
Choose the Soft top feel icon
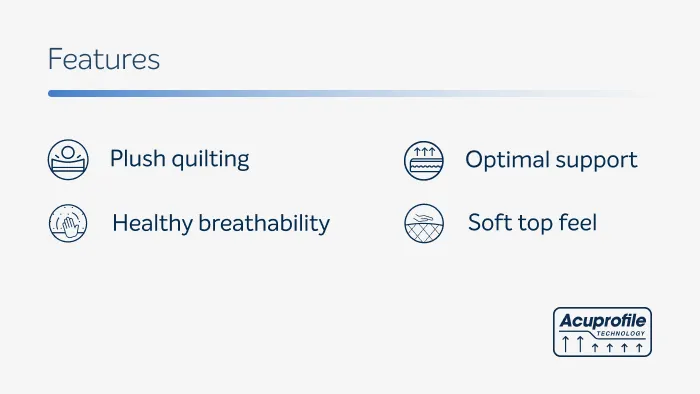pos(424,223)
